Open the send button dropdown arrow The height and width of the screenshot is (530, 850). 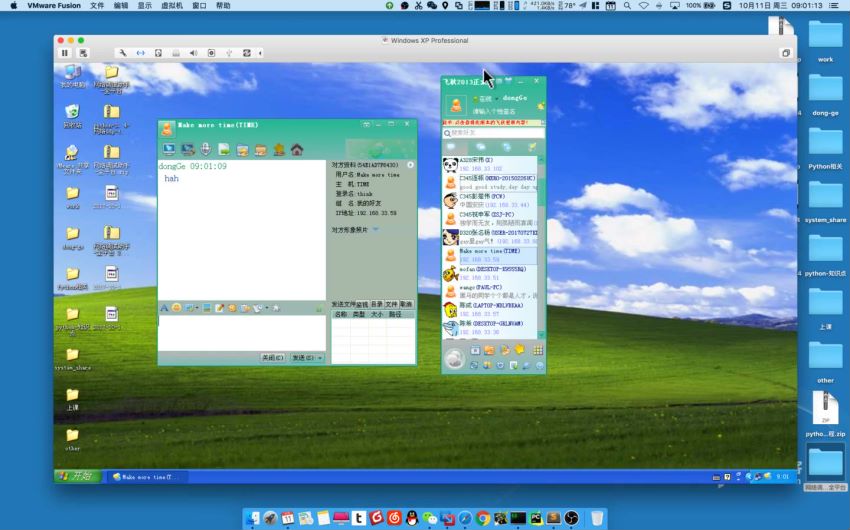320,358
